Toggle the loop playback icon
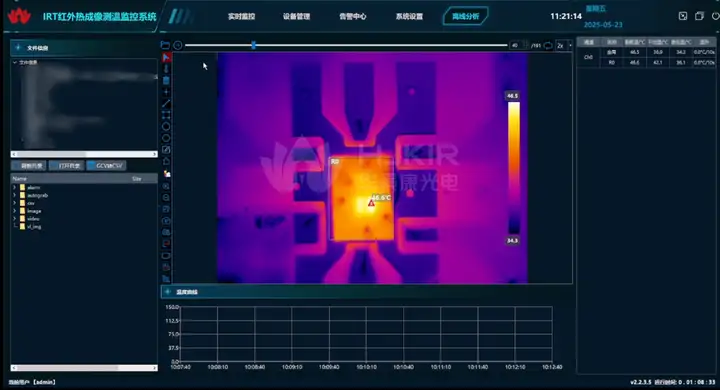This screenshot has height=390, width=720. 548,45
